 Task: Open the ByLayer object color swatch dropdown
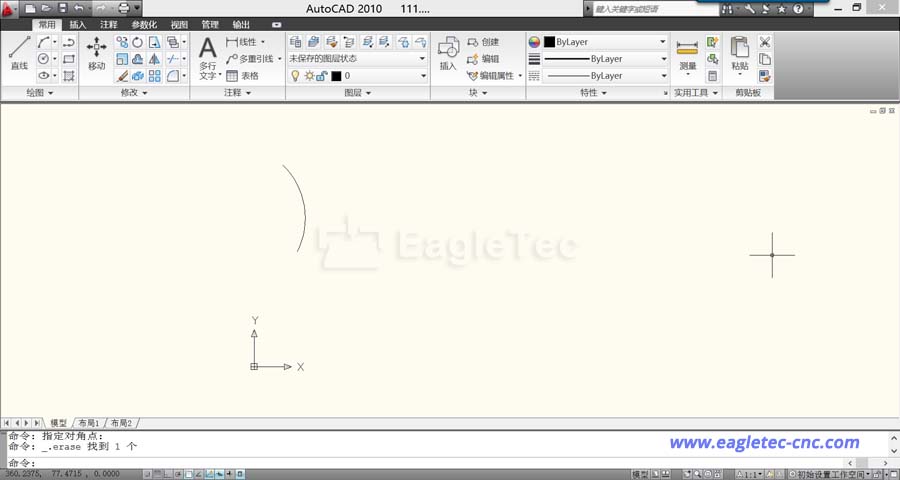pos(605,42)
